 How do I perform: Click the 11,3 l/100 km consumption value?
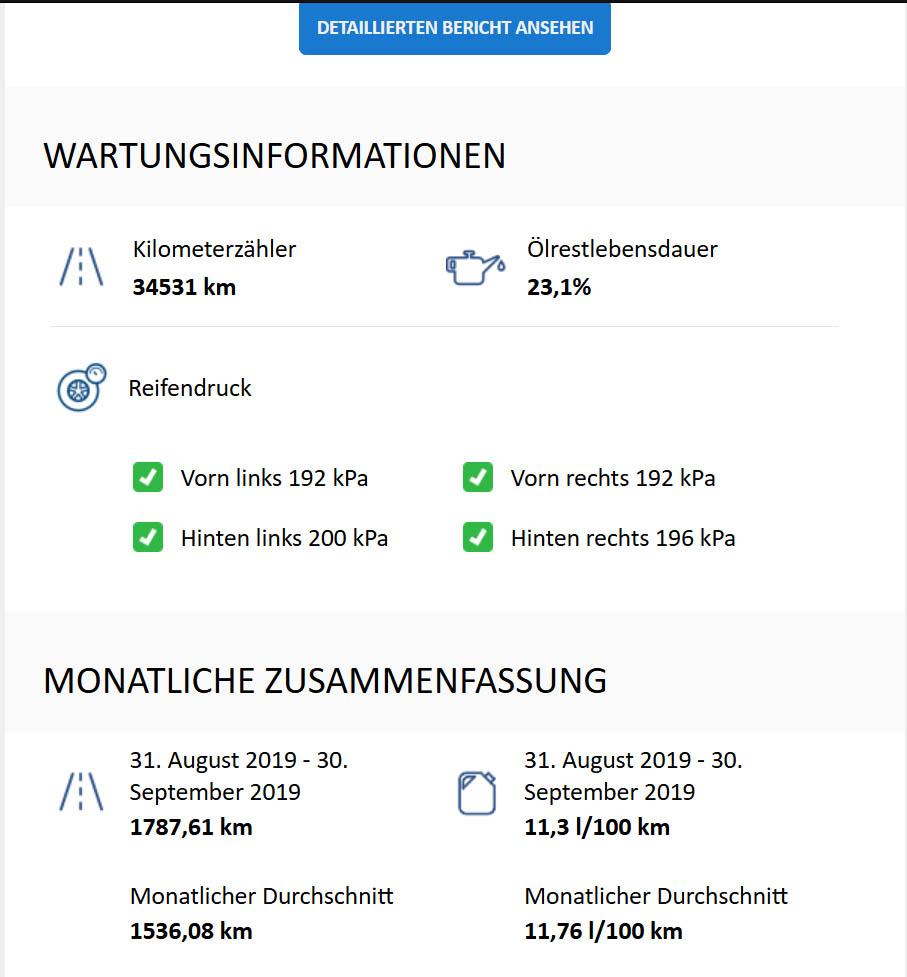597,827
